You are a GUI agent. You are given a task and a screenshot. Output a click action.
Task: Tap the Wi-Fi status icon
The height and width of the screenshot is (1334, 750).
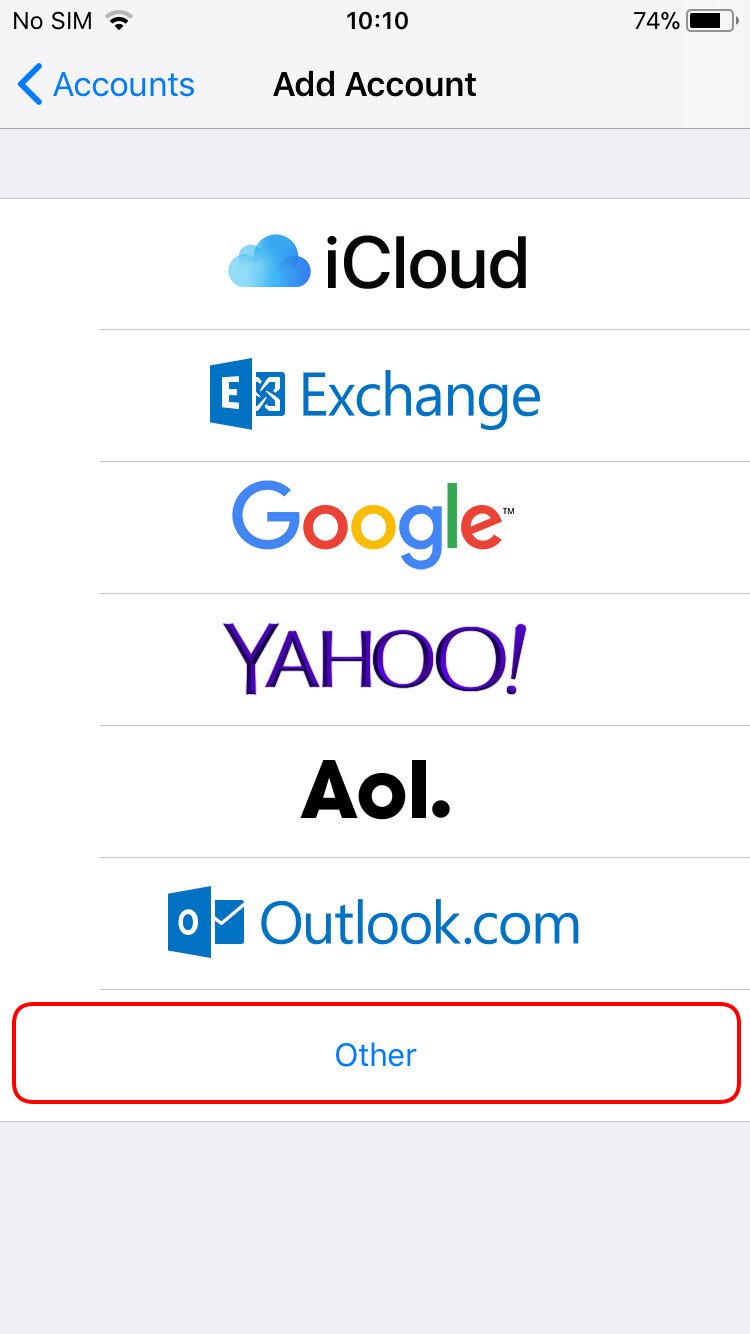coord(120,21)
